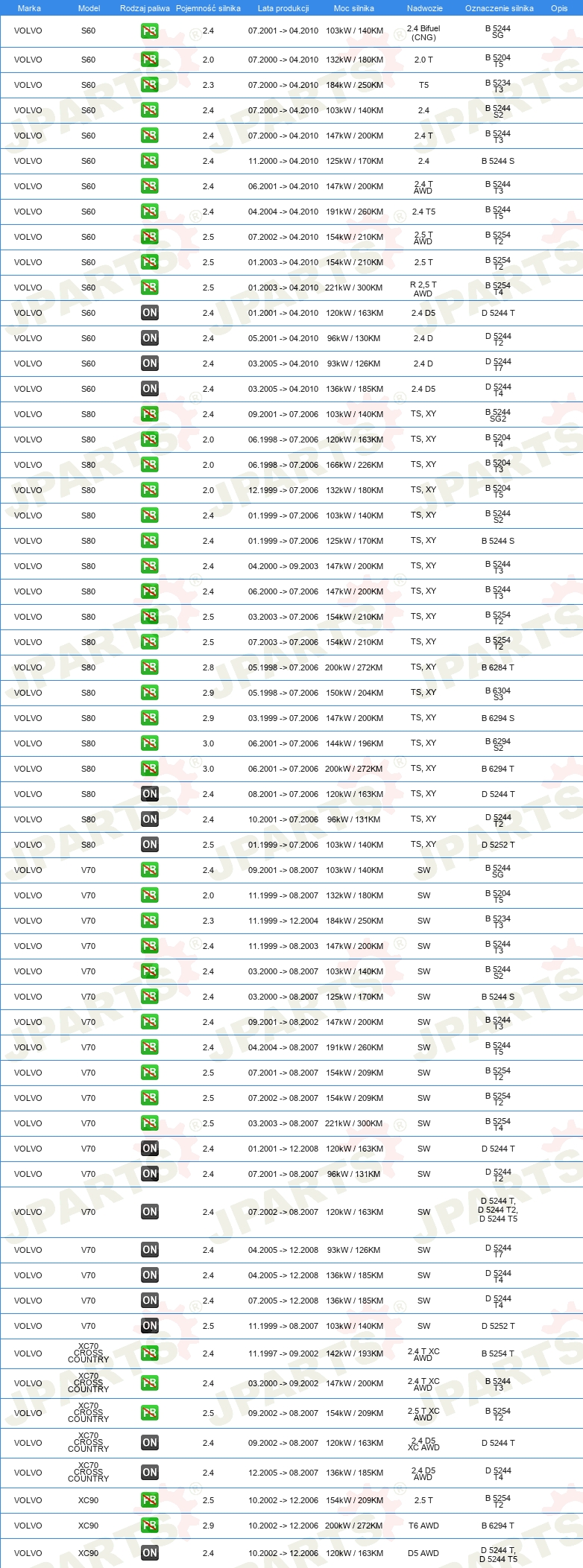Click the '2.4 Bifuel (CNG)' body cell
The width and height of the screenshot is (583, 1568).
point(423,33)
